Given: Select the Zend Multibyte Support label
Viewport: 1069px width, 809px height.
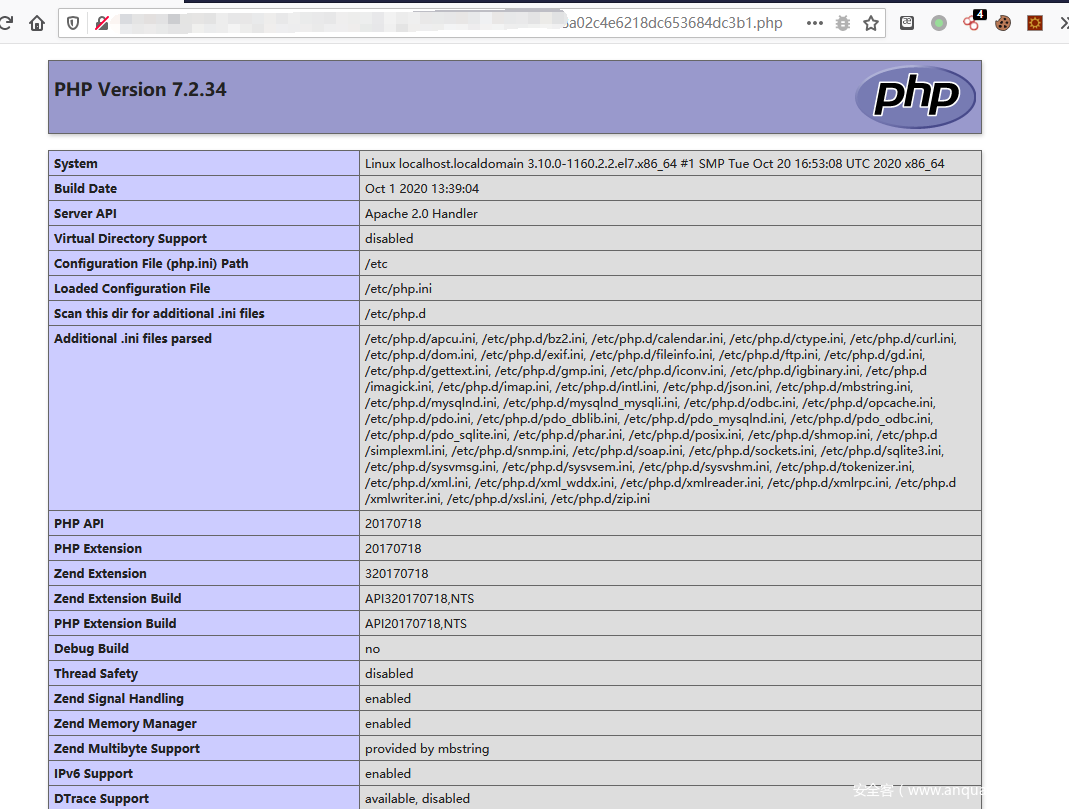Looking at the screenshot, I should [x=127, y=748].
